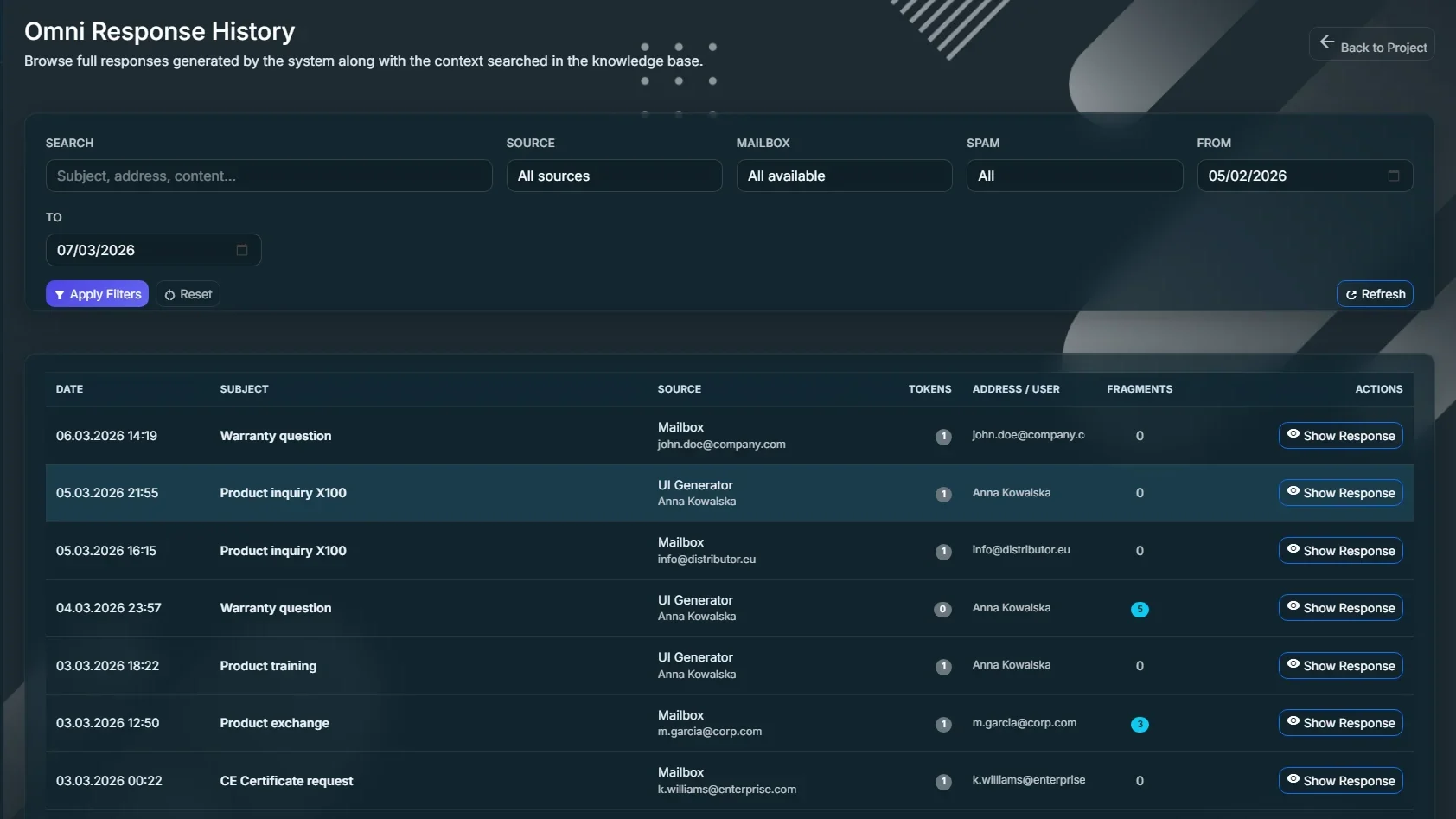Select the subject 'CE Certificate request'
The width and height of the screenshot is (1456, 819).
[x=286, y=781]
